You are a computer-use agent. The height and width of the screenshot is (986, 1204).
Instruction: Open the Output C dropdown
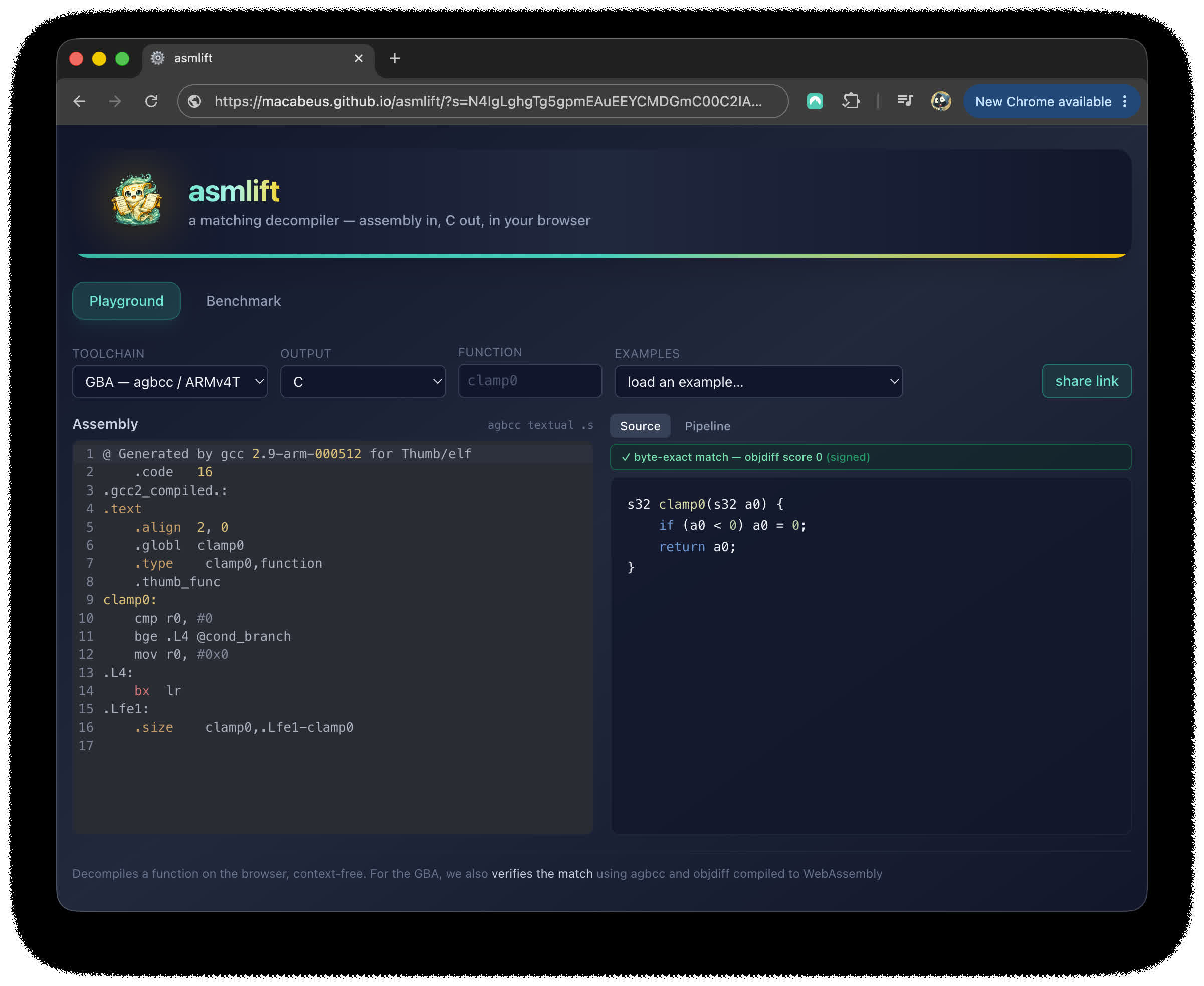[x=363, y=382]
